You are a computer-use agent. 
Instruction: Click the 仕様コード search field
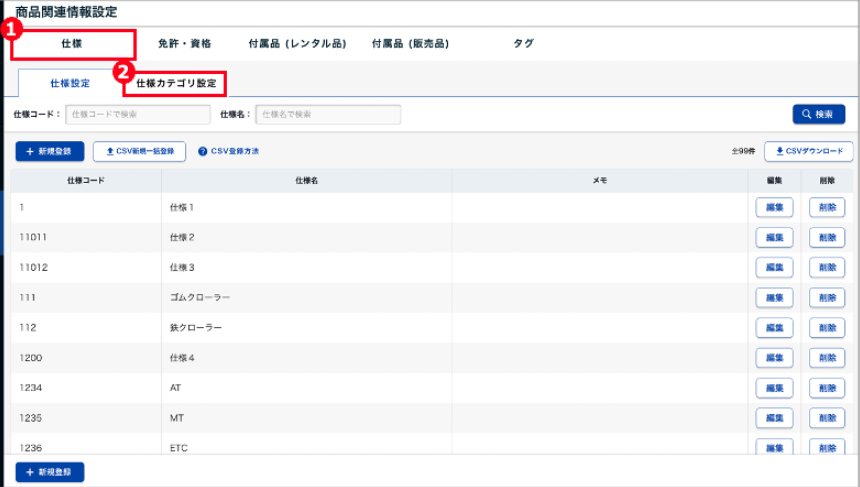(138, 114)
